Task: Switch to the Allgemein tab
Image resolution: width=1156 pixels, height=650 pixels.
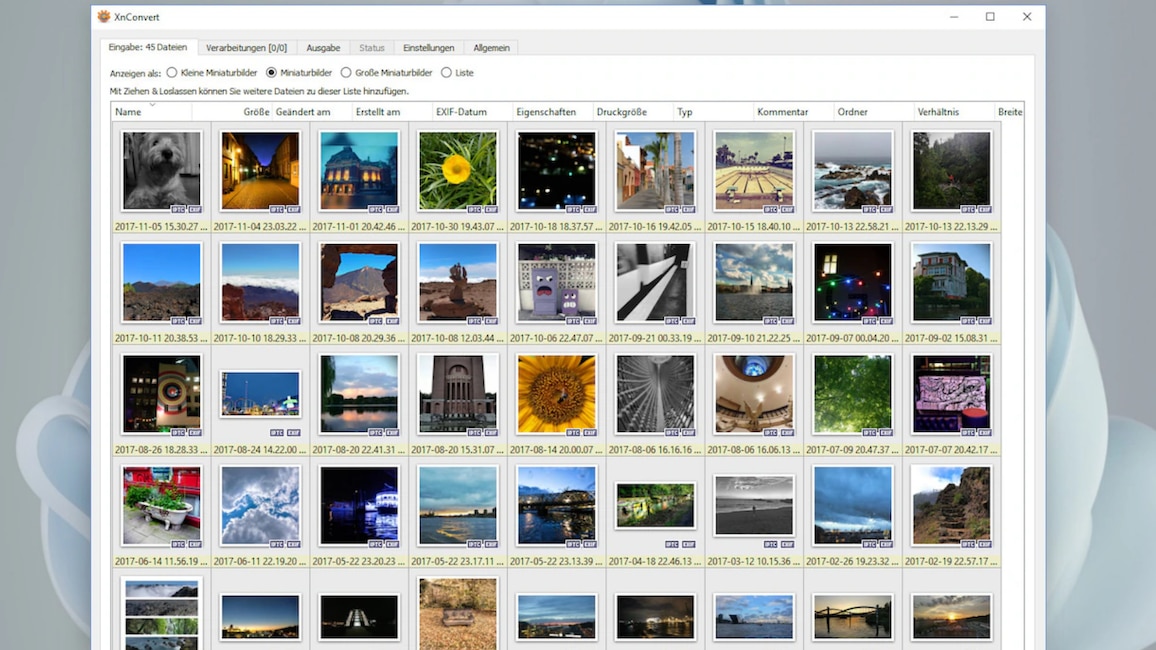Action: tap(491, 48)
